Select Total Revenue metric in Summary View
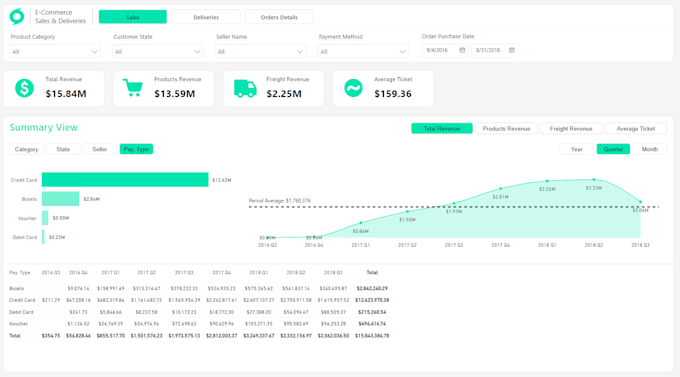Screen dimensions: 680x377 pos(442,128)
